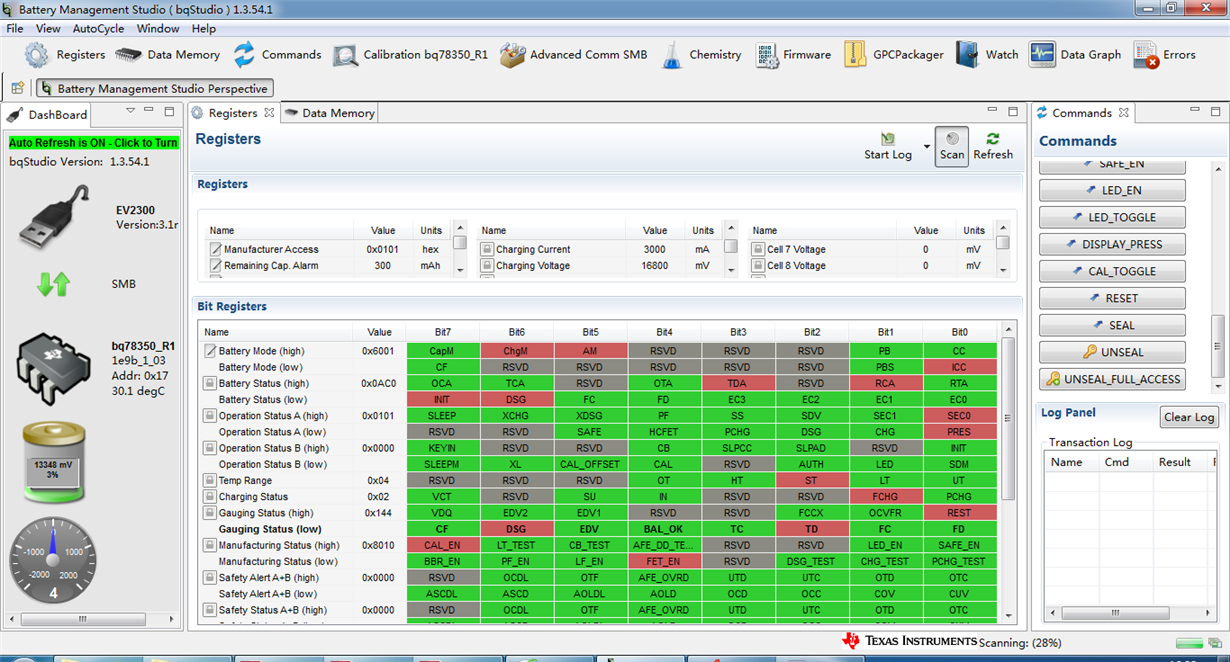Screen dimensions: 1230x662
Task: Open the Chemistry flask tool
Action: (x=671, y=55)
